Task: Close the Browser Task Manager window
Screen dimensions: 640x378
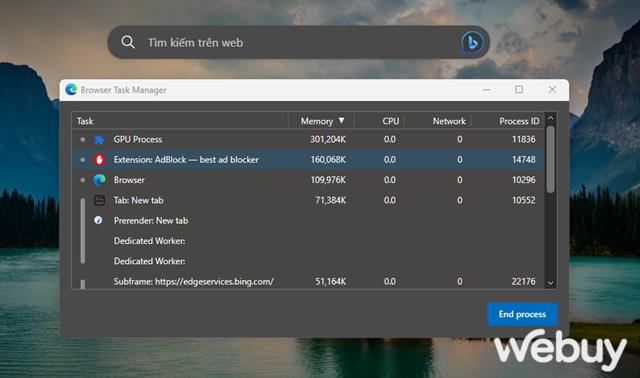Action: (552, 89)
